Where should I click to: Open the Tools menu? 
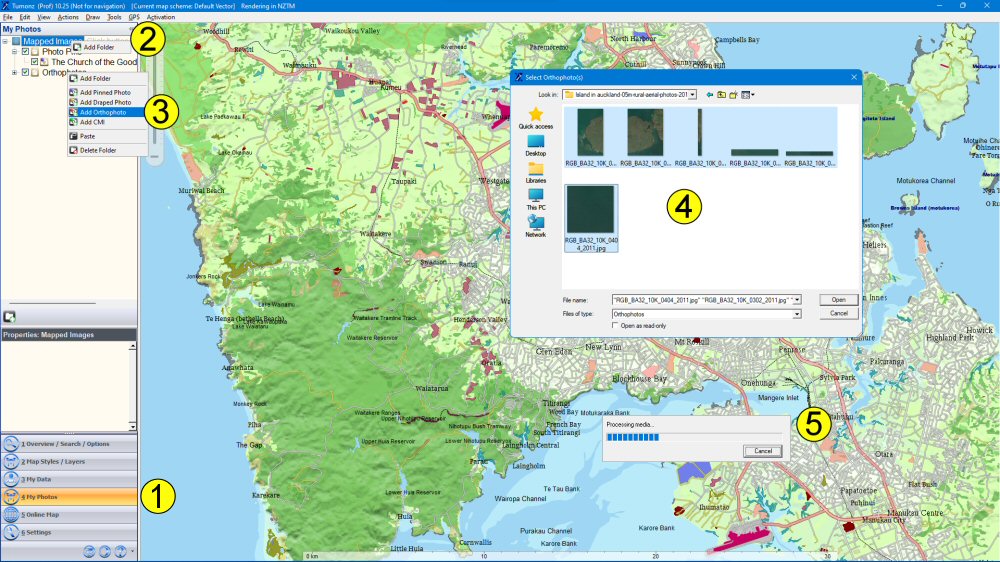coord(115,17)
